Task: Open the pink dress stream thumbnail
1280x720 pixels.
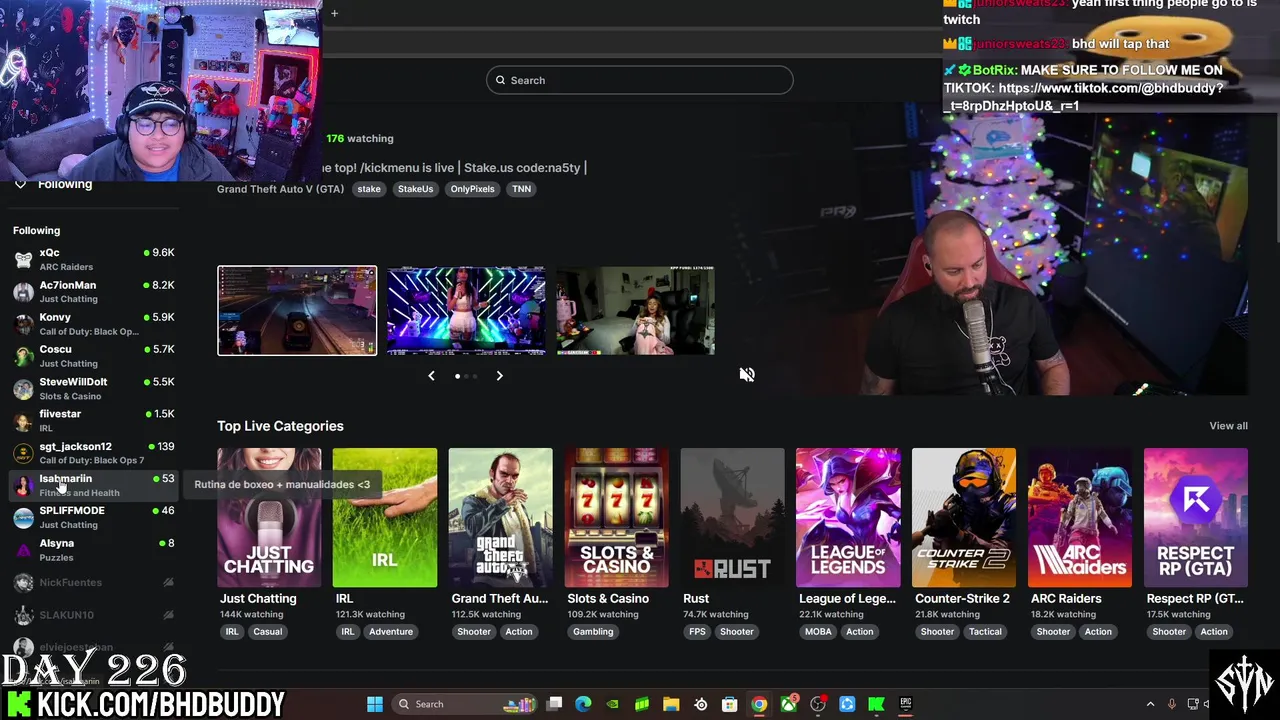Action: click(x=635, y=310)
